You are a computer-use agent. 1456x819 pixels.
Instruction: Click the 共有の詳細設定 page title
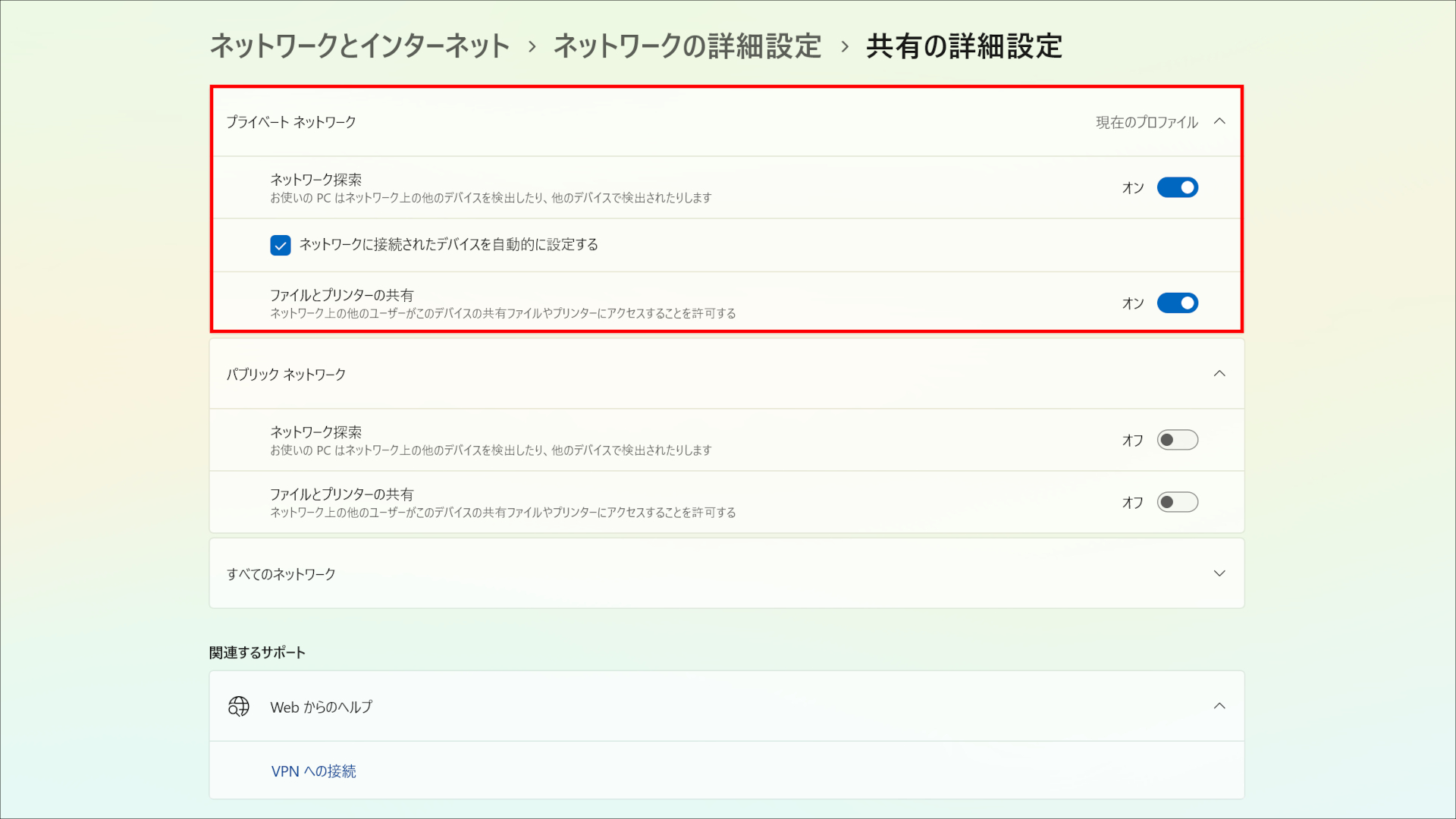pos(965,46)
